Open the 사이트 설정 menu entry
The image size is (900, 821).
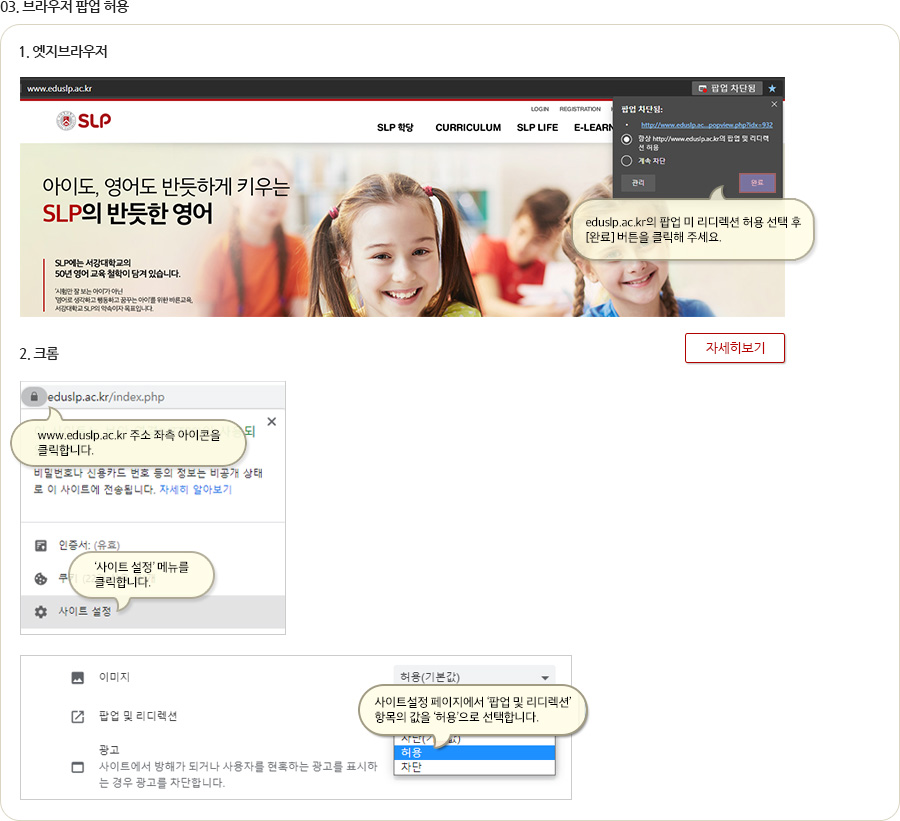point(153,612)
